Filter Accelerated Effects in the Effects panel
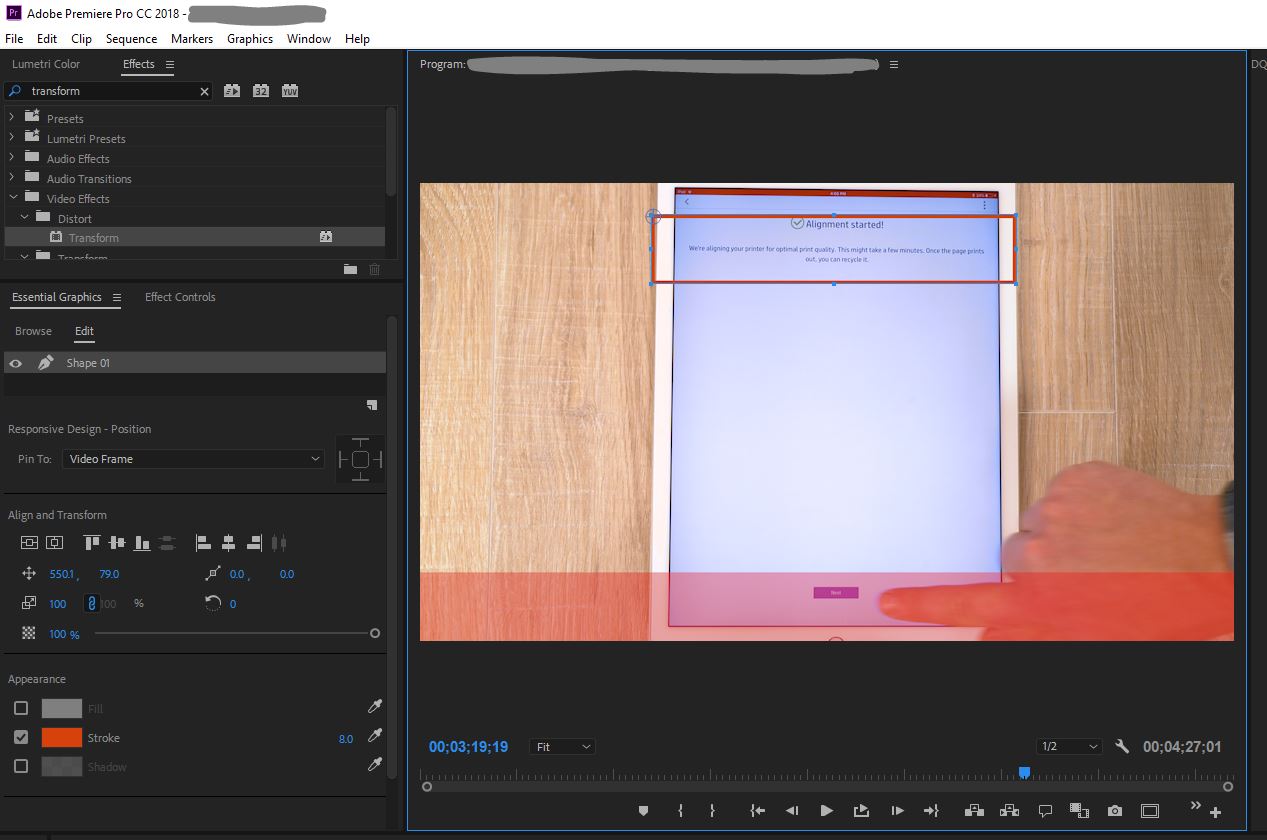Image resolution: width=1267 pixels, height=840 pixels. pos(231,90)
